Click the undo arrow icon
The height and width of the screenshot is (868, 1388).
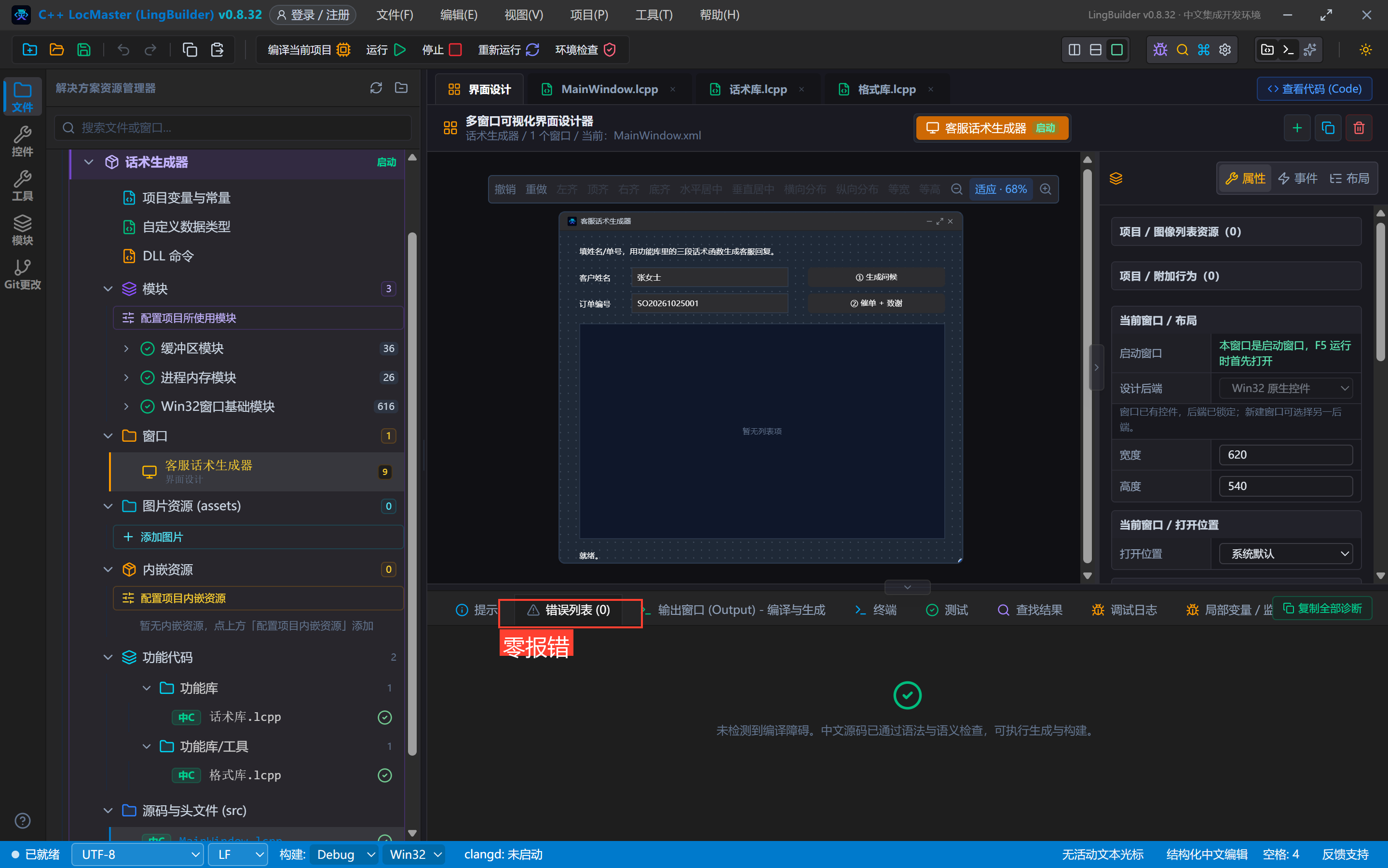coord(123,50)
